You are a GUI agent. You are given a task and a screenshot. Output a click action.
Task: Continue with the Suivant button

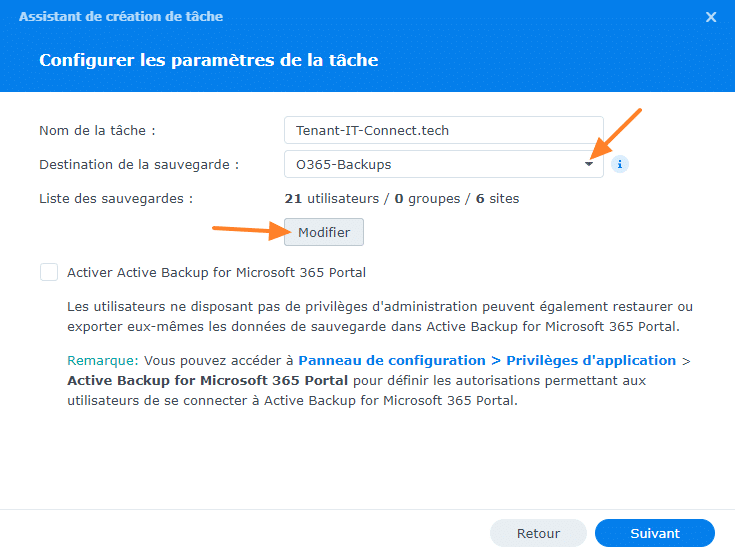(x=654, y=533)
